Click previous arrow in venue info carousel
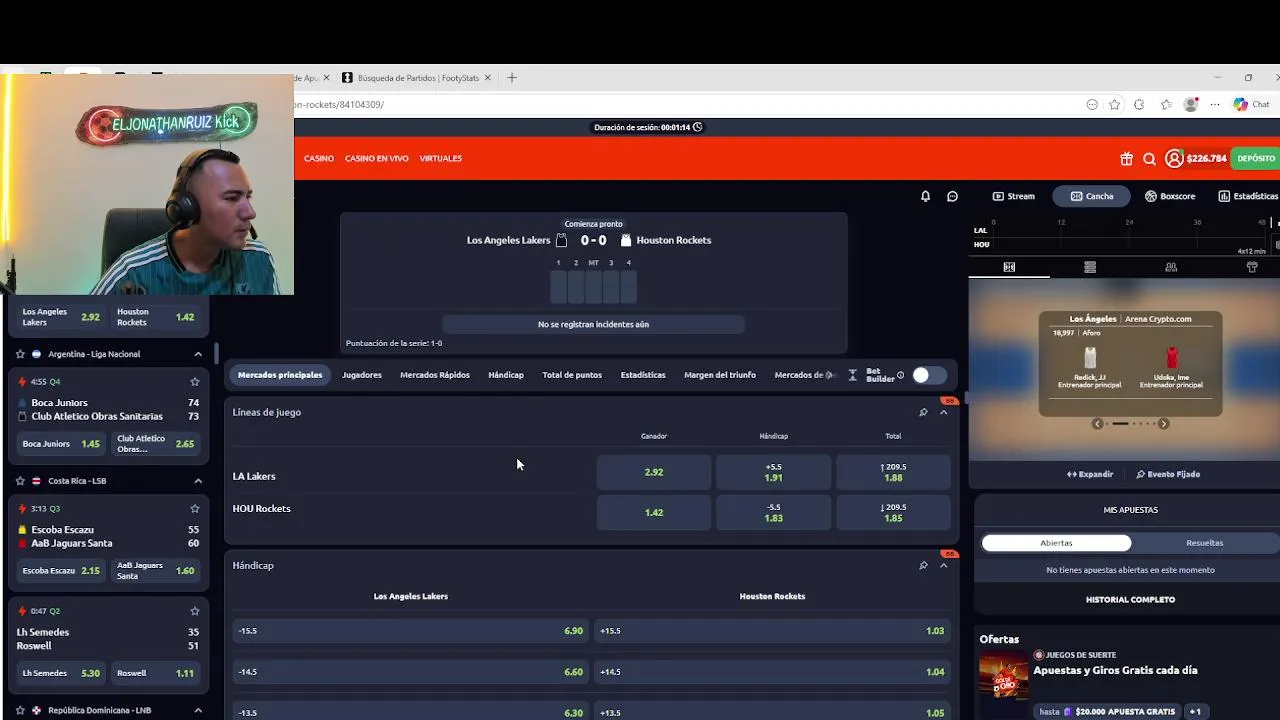 coord(1097,424)
